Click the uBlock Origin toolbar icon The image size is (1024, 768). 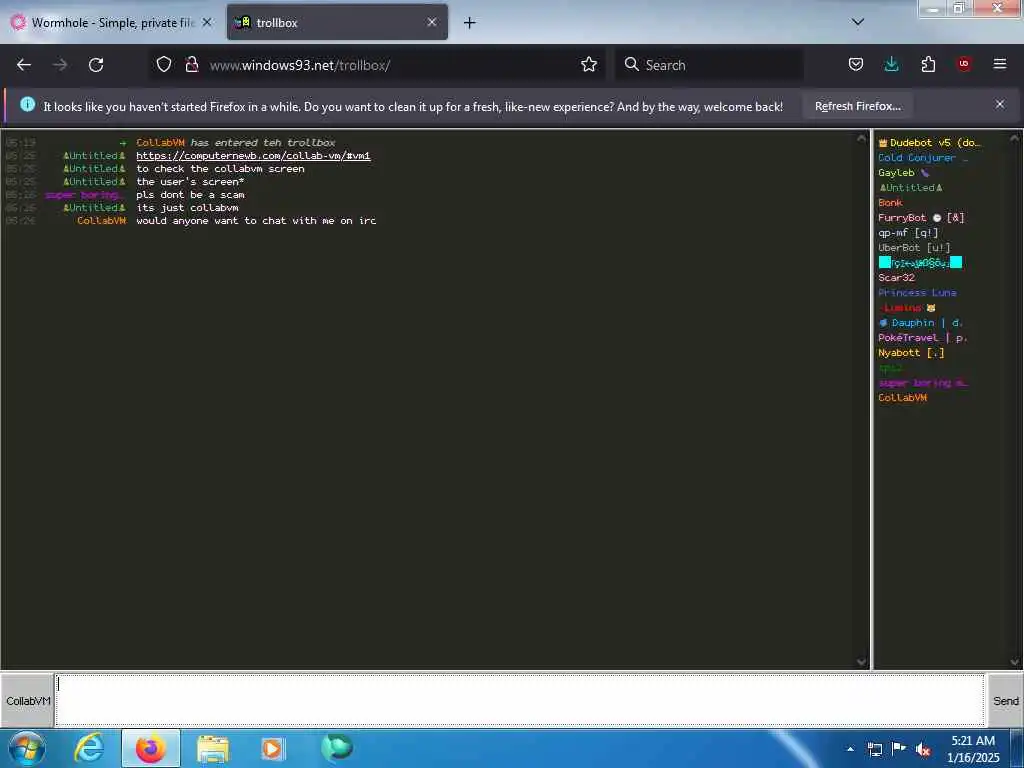pos(964,64)
